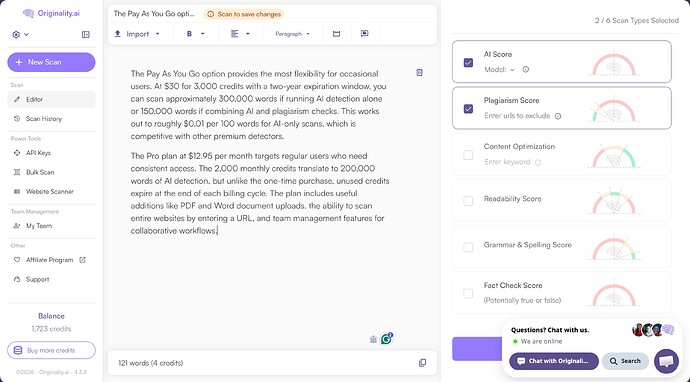Image resolution: width=690 pixels, height=382 pixels.
Task: Click the external link icon beside Affiliate Program
Action: coord(82,260)
